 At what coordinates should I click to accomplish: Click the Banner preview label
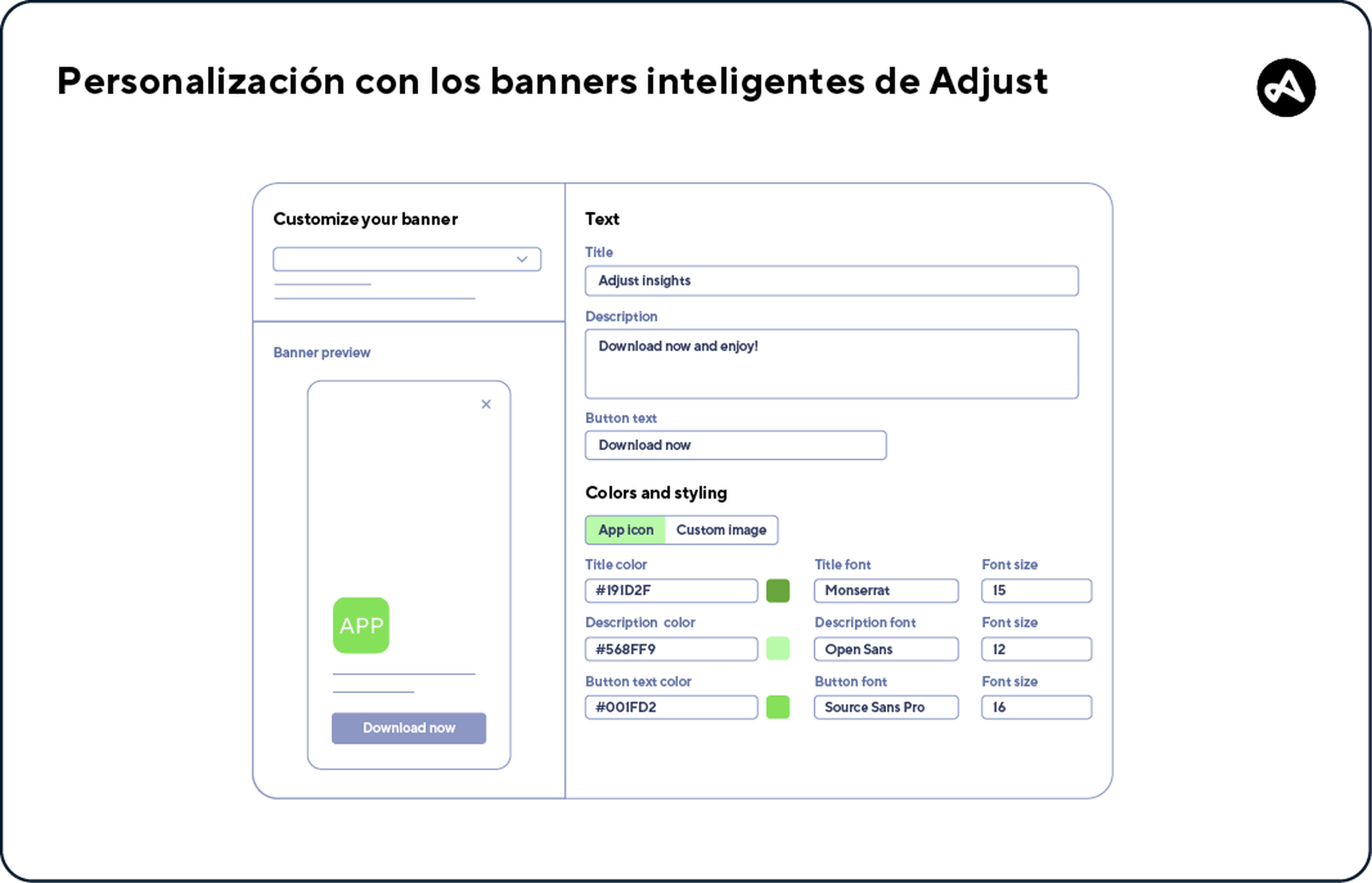click(x=322, y=352)
